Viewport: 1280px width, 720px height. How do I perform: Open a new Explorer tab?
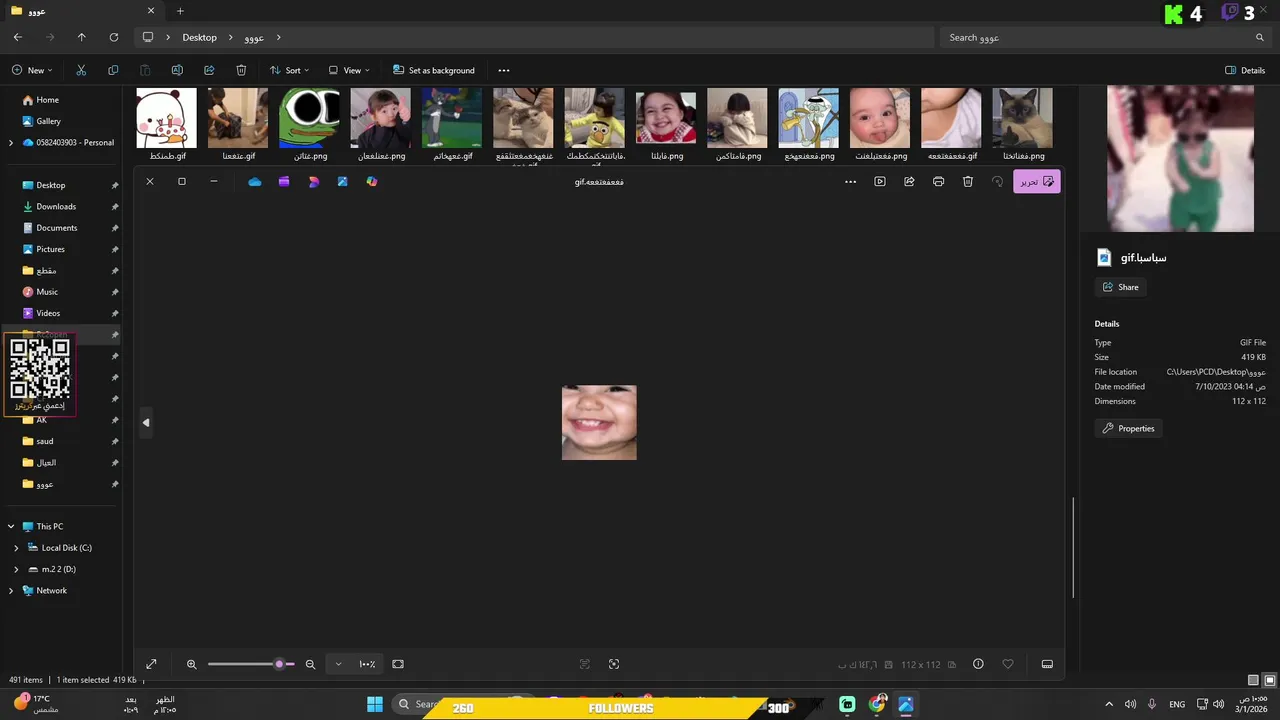(180, 11)
